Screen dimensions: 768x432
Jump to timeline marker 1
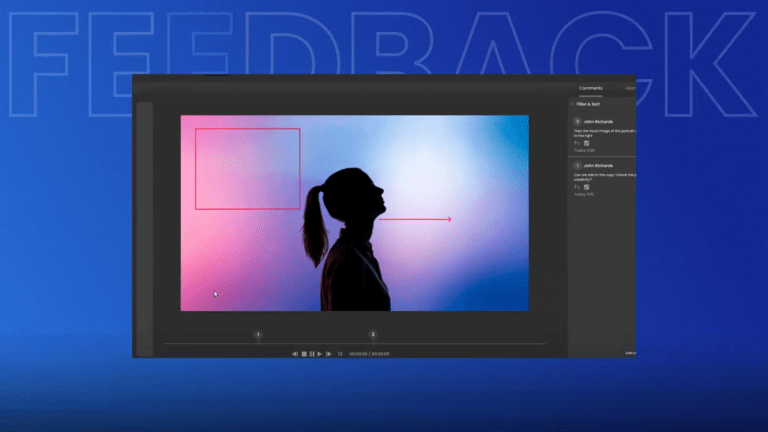pos(258,335)
